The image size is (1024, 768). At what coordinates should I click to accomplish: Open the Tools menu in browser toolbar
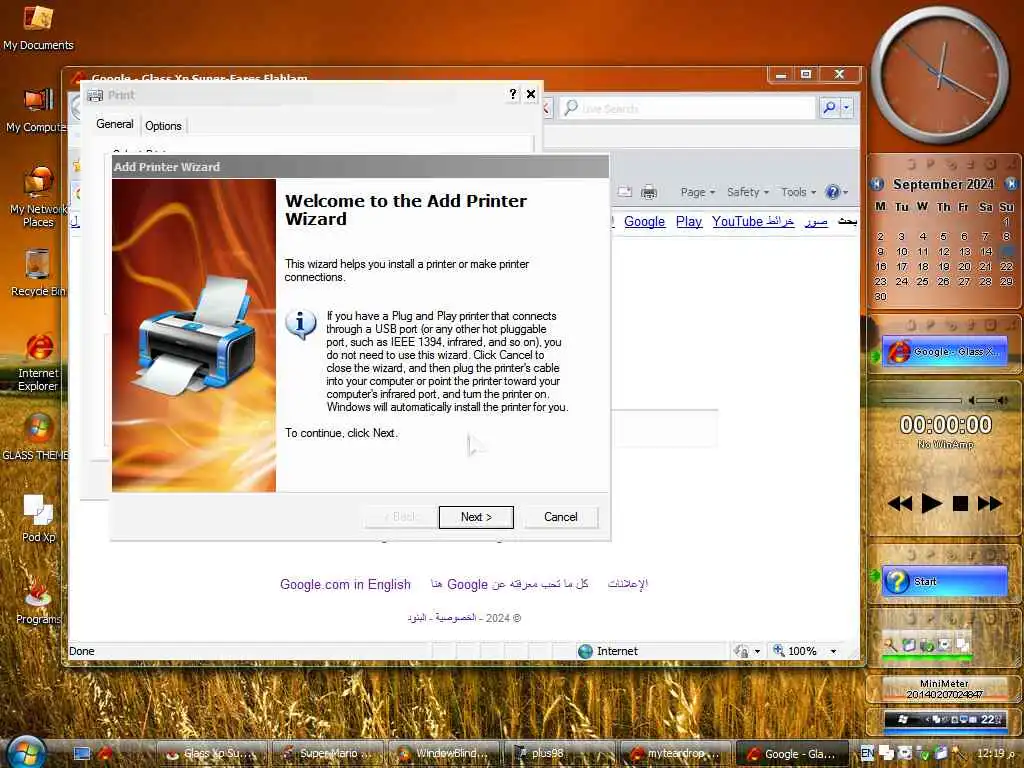(x=798, y=192)
